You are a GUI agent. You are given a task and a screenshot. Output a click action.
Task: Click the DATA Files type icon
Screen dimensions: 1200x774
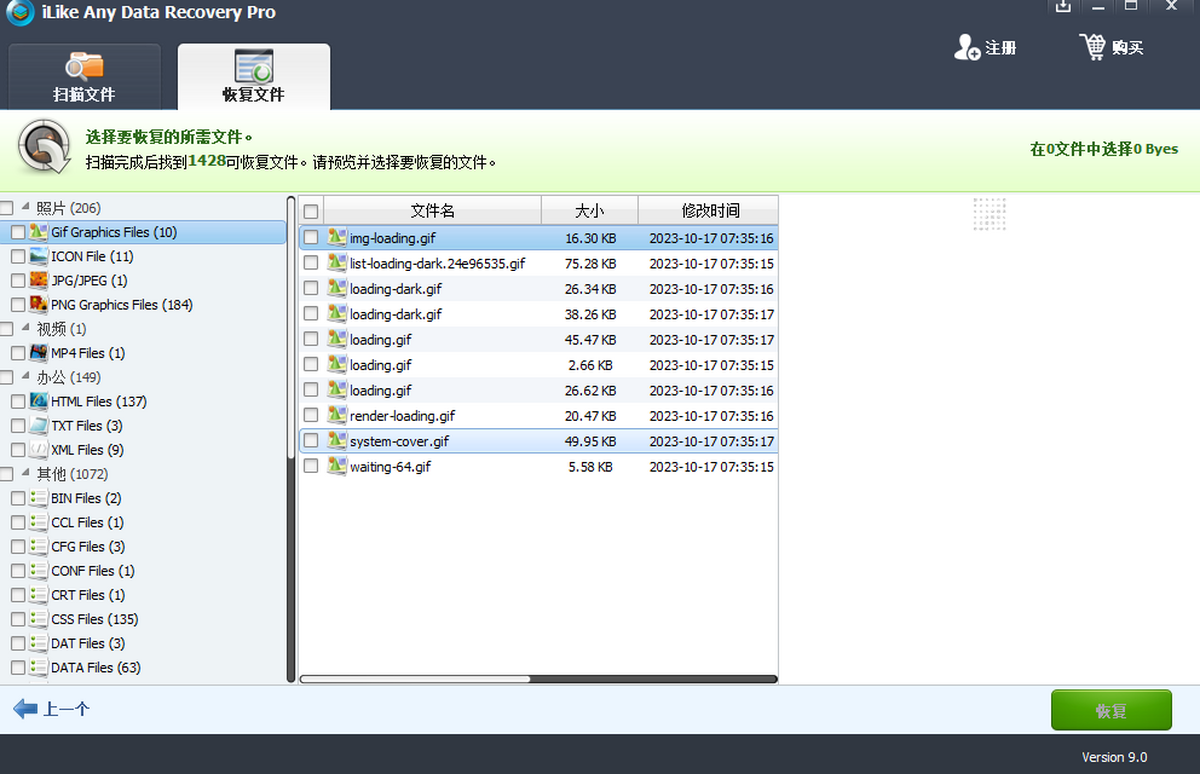point(39,667)
